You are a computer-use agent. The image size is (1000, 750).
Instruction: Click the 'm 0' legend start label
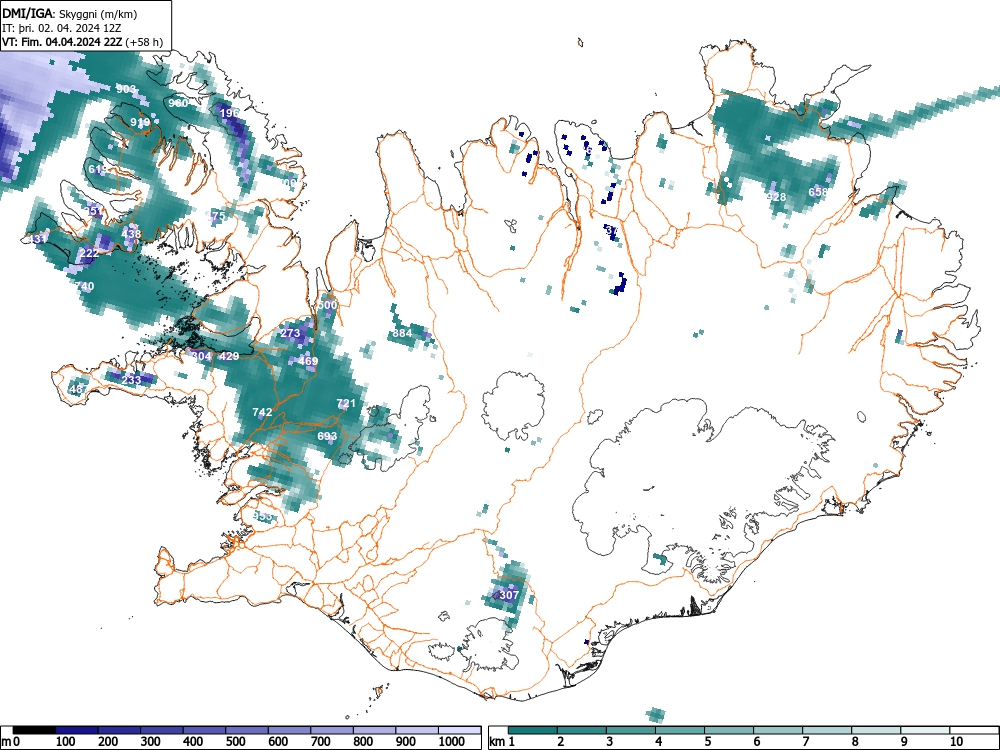pyautogui.click(x=11, y=741)
